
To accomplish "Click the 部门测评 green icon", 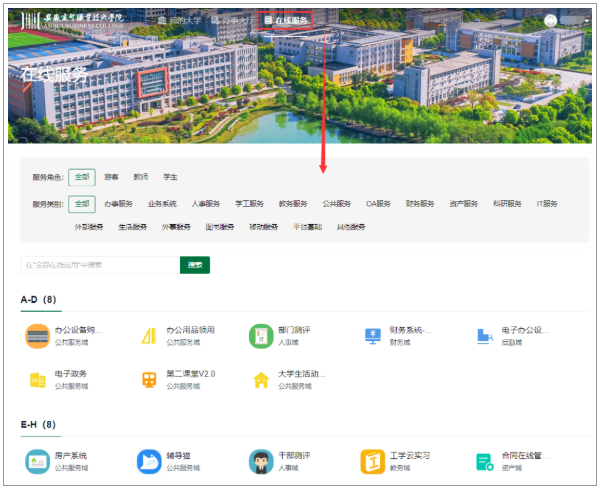I will (x=261, y=336).
